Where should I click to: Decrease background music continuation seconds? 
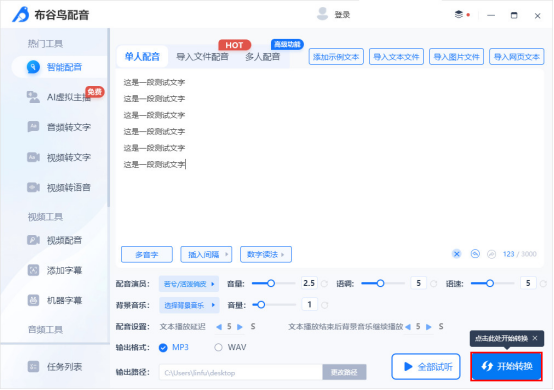(408, 327)
